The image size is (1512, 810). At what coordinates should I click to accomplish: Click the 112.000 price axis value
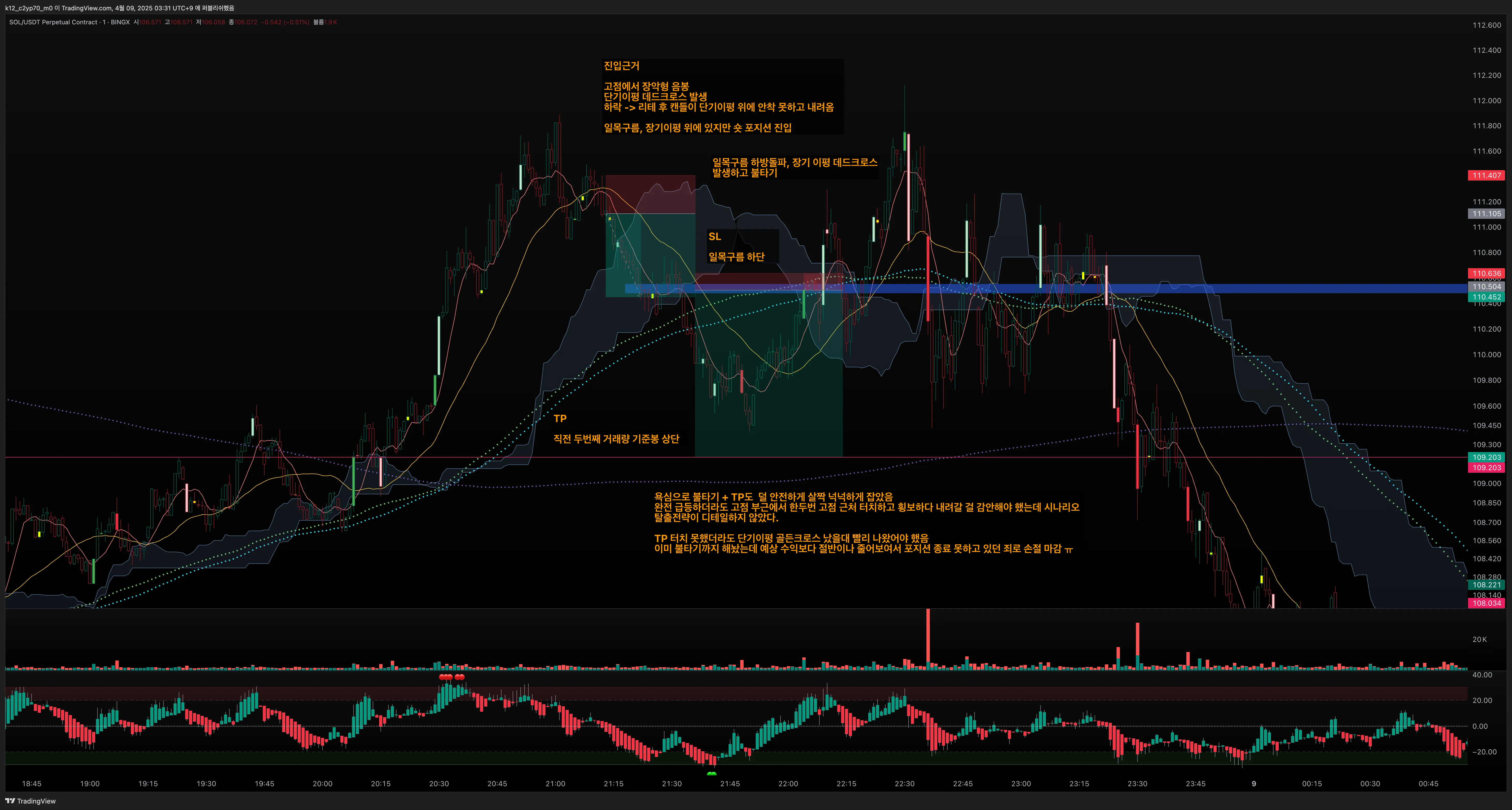pyautogui.click(x=1486, y=101)
